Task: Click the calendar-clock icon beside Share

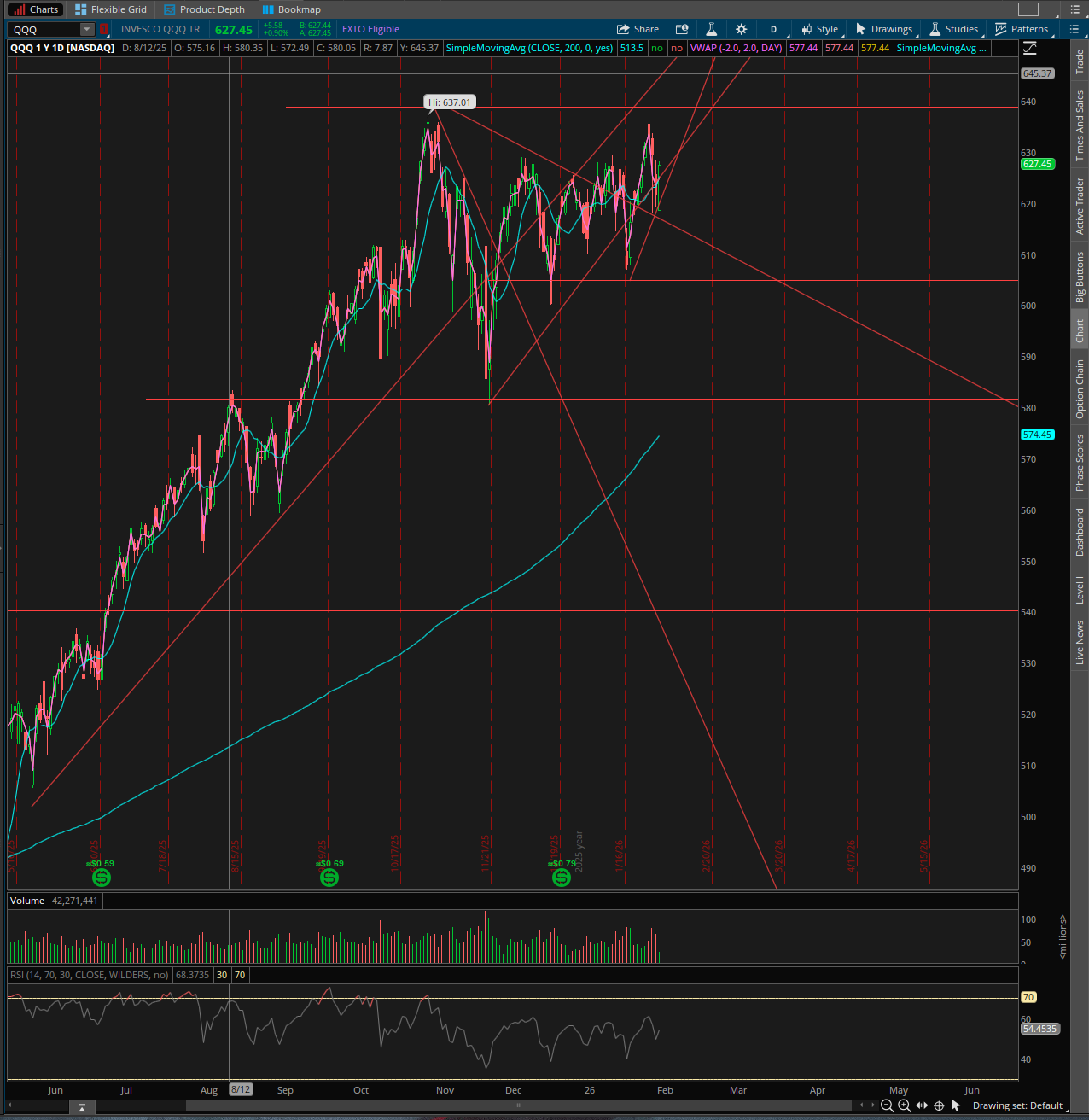Action: pyautogui.click(x=681, y=29)
